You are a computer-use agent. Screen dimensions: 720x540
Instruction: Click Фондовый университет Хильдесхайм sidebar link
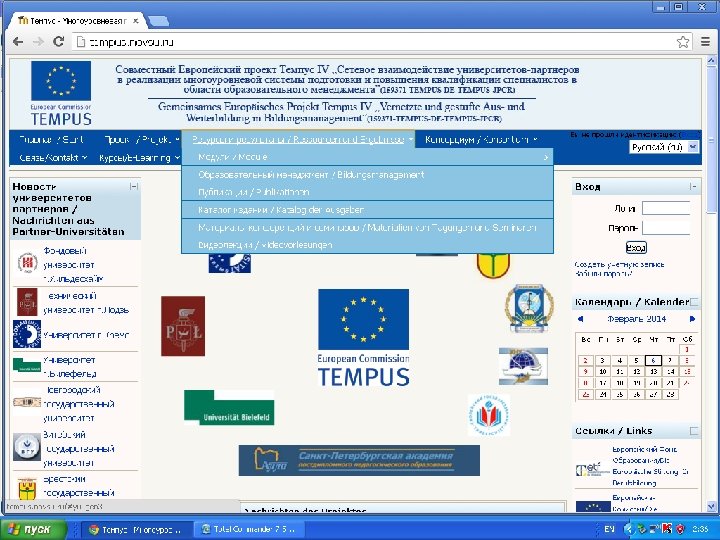point(73,264)
